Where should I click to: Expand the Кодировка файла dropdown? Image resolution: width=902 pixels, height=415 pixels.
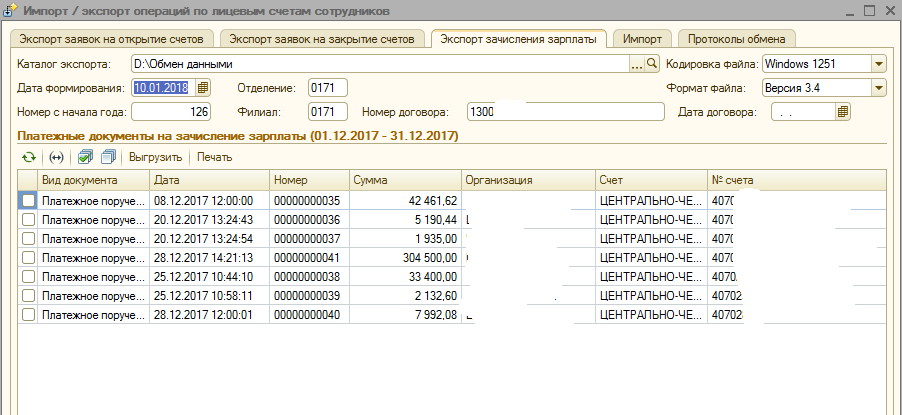[878, 65]
